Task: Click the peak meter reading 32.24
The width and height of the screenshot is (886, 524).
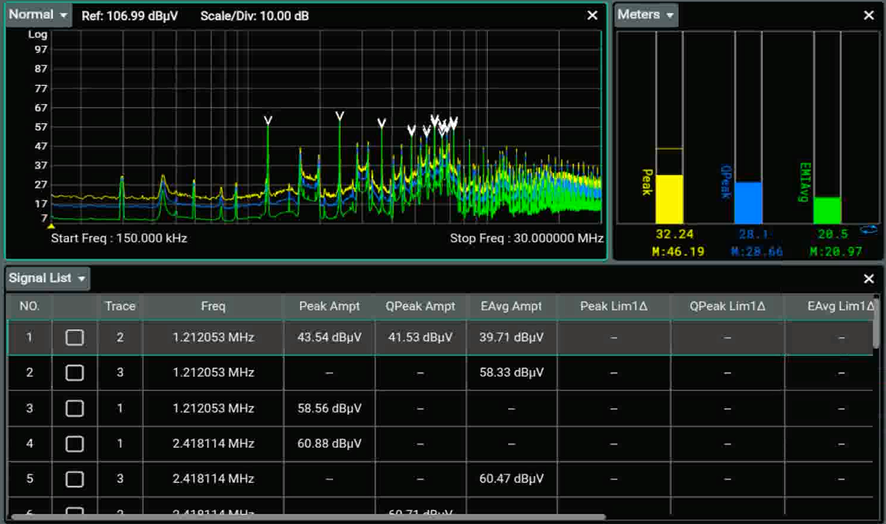Action: [674, 234]
